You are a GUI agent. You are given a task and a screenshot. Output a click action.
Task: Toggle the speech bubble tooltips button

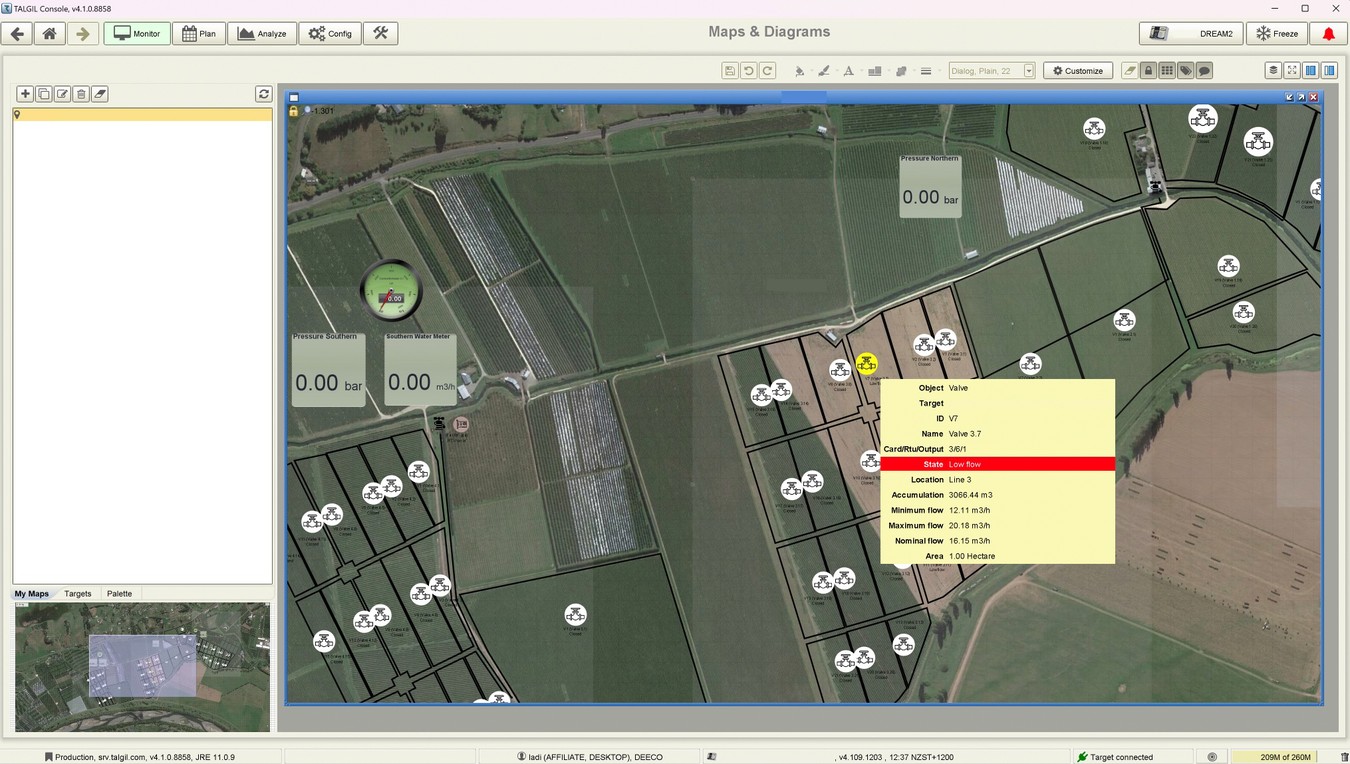pos(1205,71)
